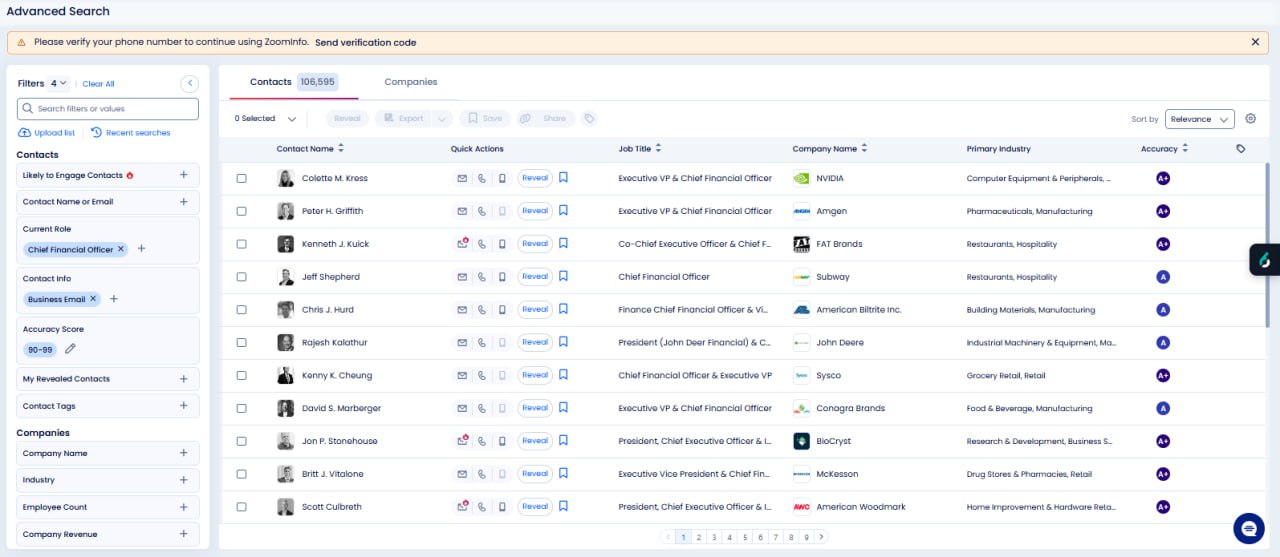Viewport: 1280px width, 557px height.
Task: Switch to the Companies tab
Action: (x=410, y=82)
